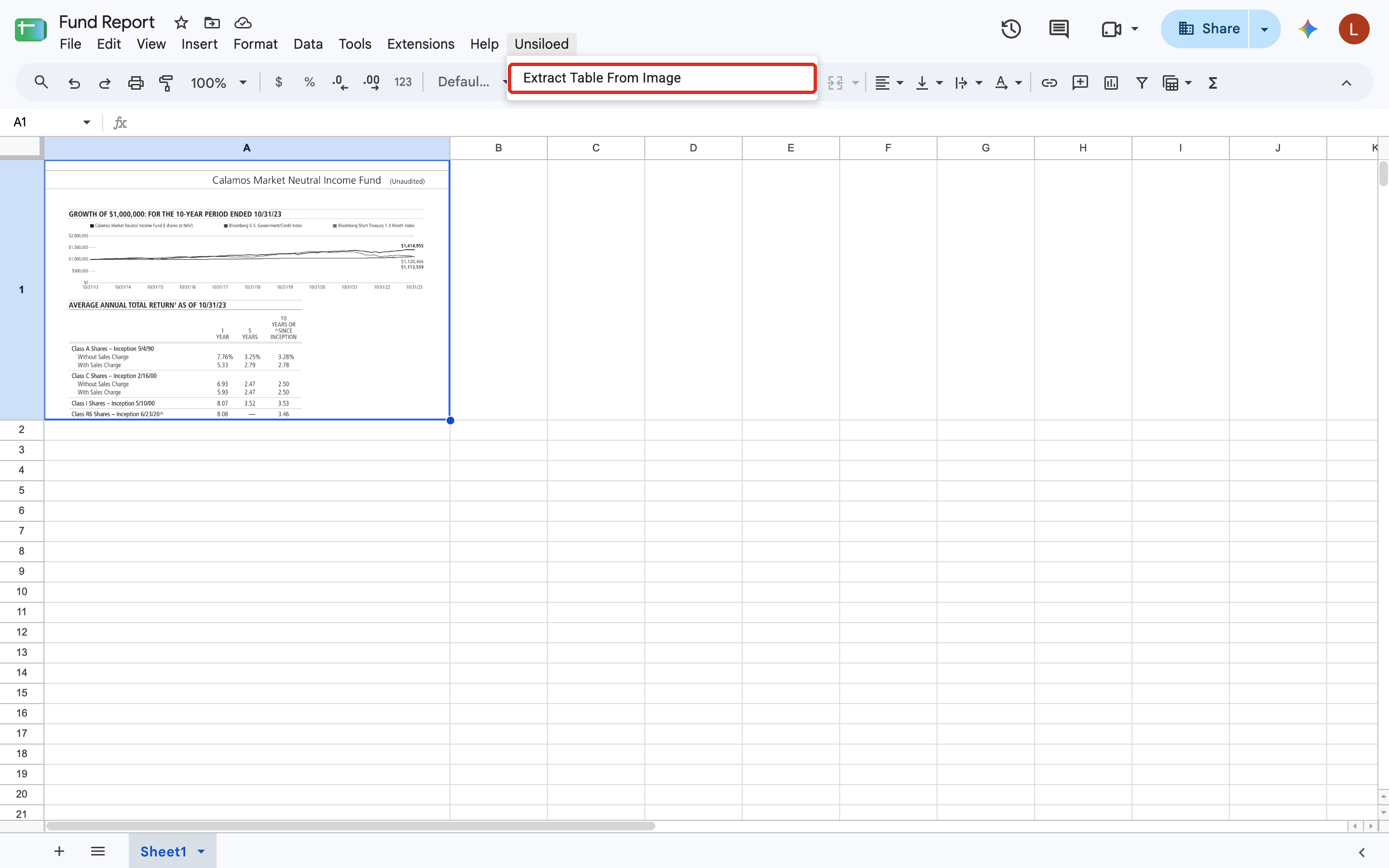Click the search magnifier icon in toolbar
The width and height of the screenshot is (1389, 868).
pos(41,82)
